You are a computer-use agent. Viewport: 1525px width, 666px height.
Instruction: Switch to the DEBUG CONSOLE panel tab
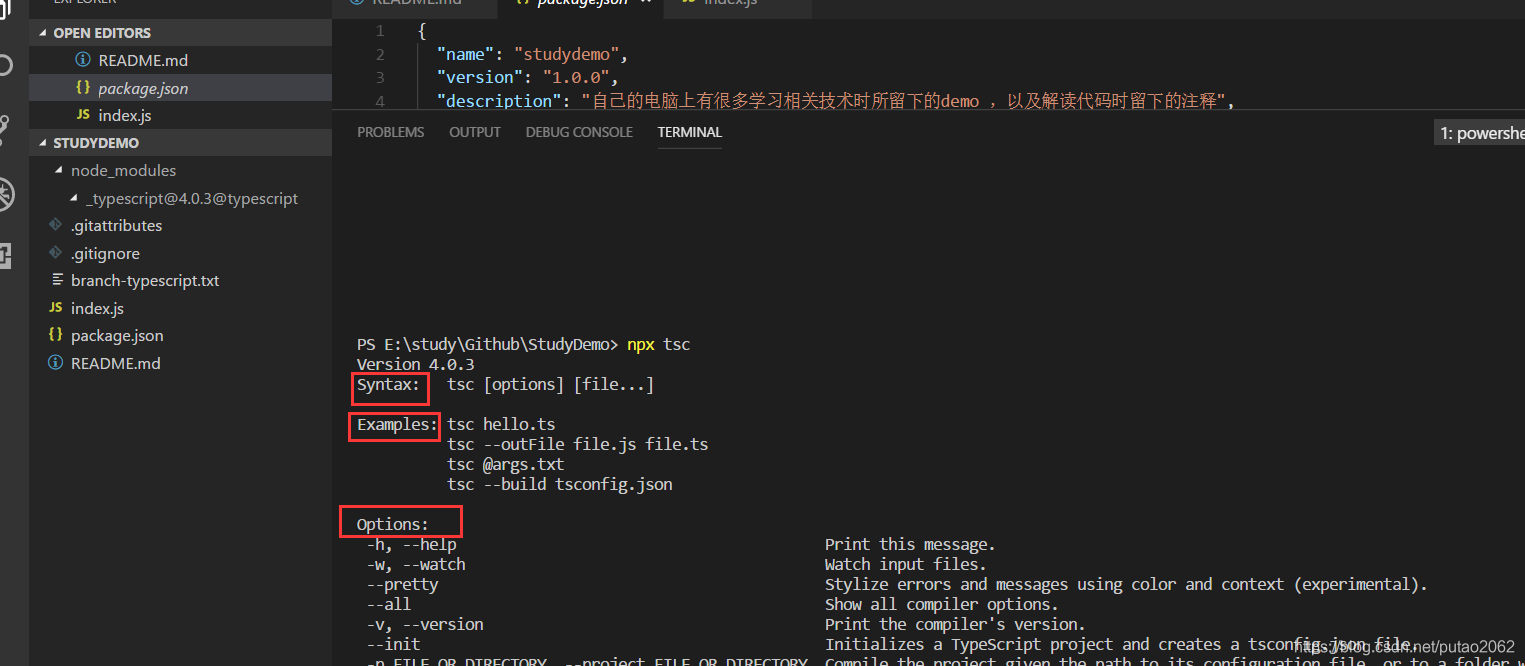(x=579, y=132)
